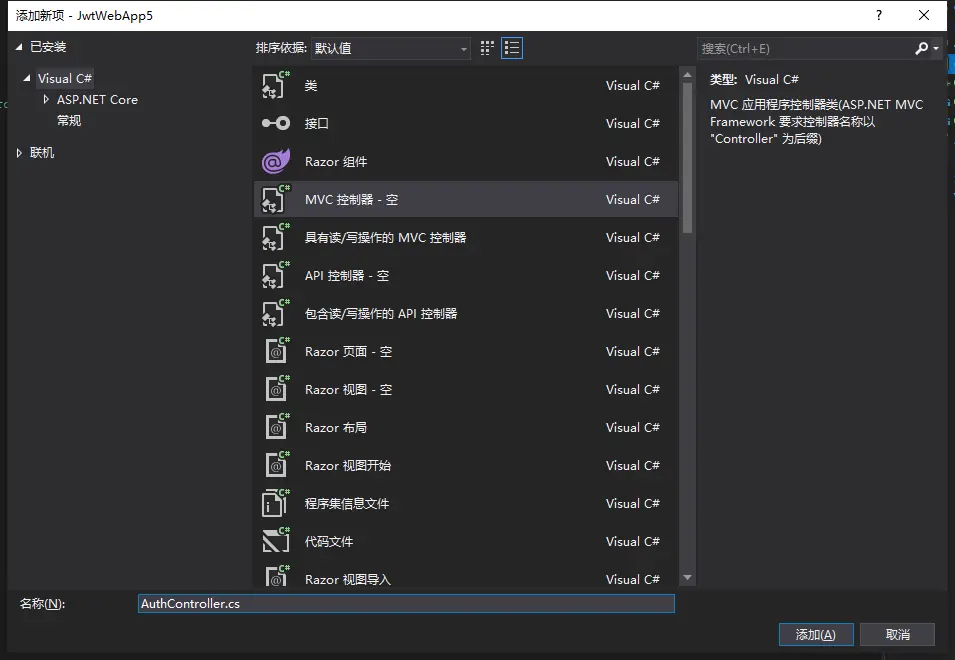Image resolution: width=955 pixels, height=660 pixels.
Task: Click the template list scrollbar thumb
Action: [x=687, y=158]
